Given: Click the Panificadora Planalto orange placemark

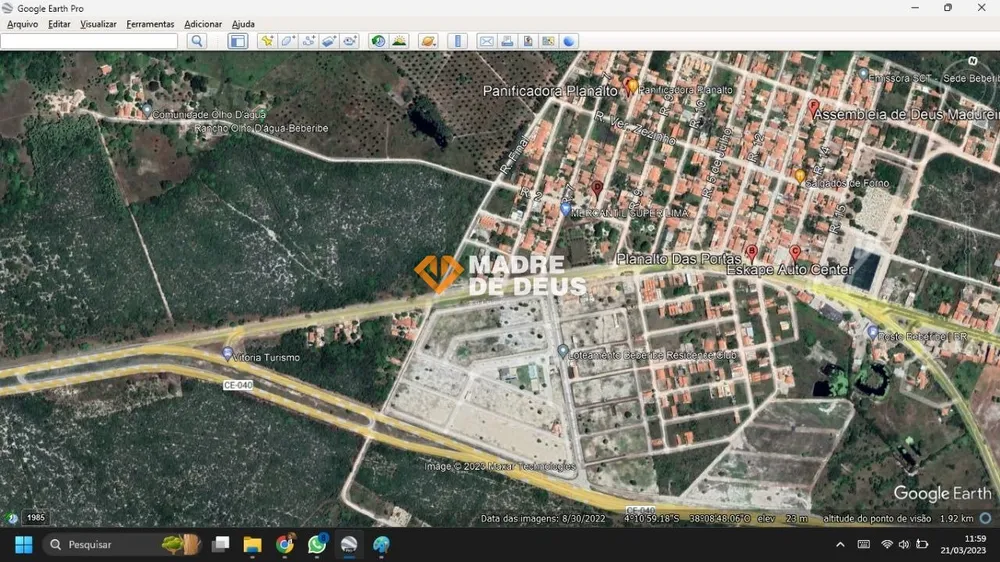Looking at the screenshot, I should tap(631, 85).
